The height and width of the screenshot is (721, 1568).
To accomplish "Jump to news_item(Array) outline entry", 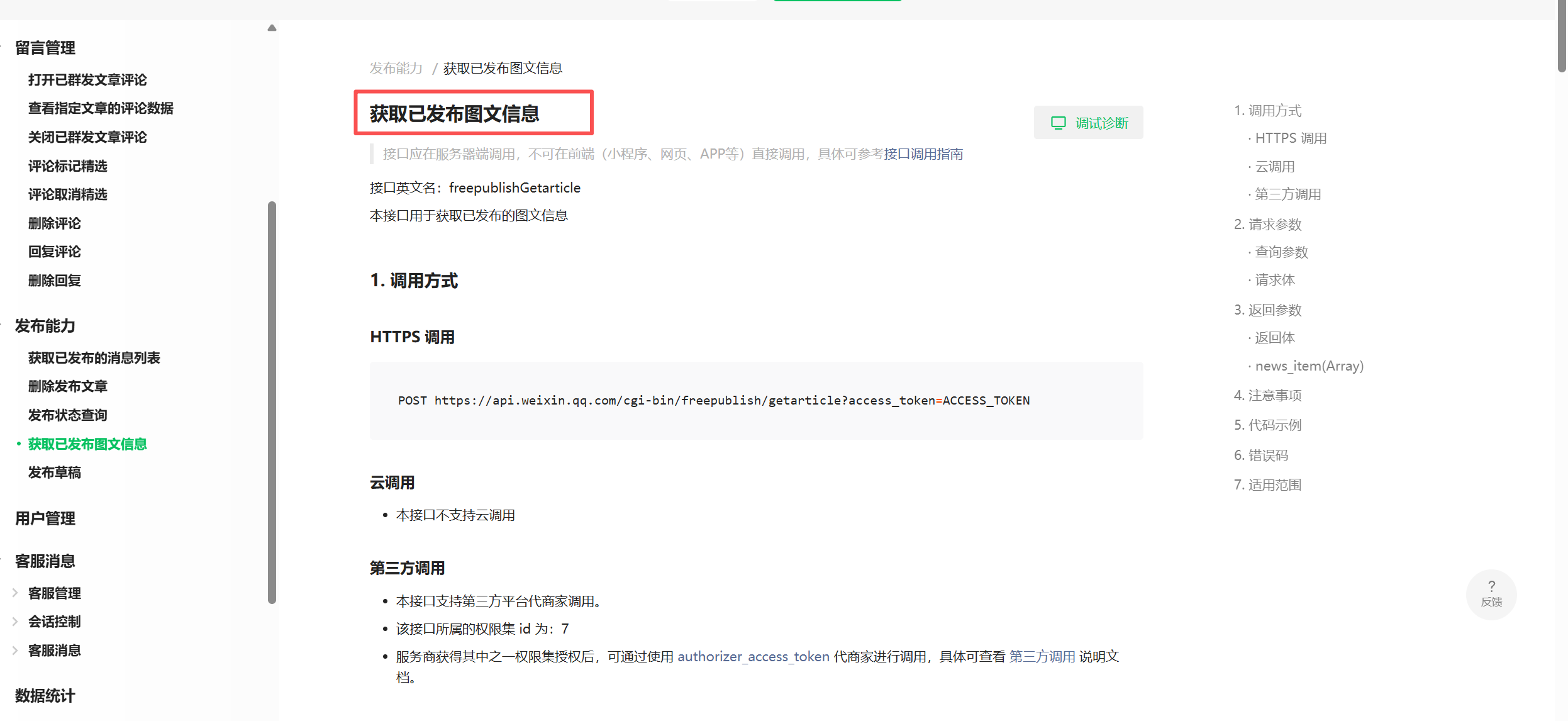I will click(x=1308, y=366).
